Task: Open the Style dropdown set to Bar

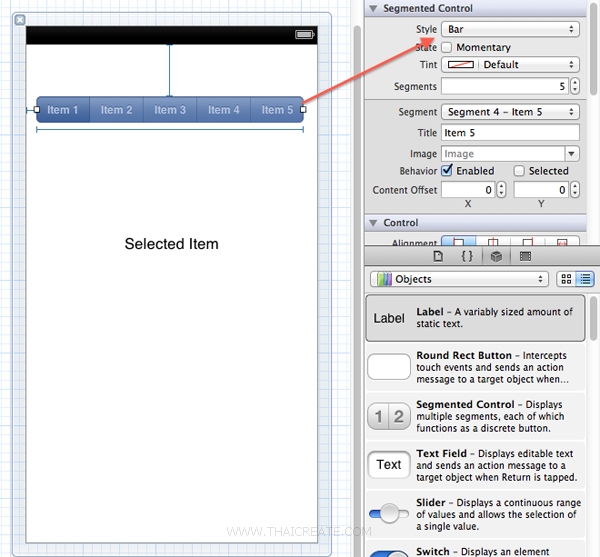Action: (x=510, y=29)
